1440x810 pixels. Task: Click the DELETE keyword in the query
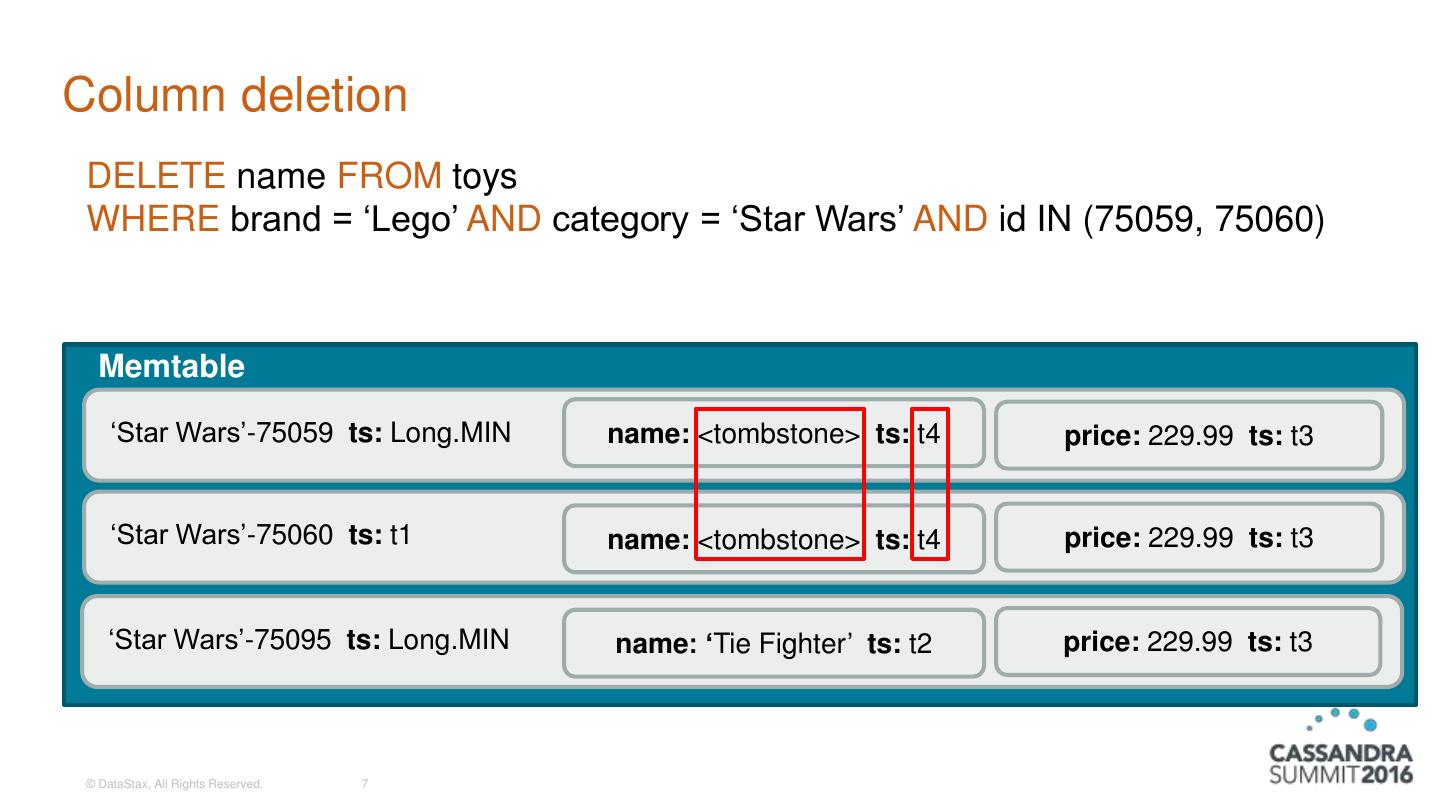click(156, 177)
